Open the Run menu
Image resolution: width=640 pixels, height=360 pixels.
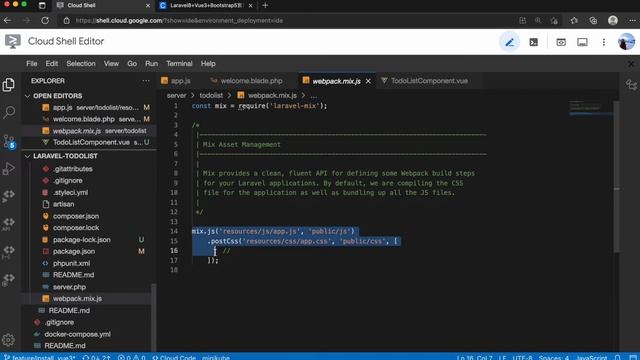151,64
